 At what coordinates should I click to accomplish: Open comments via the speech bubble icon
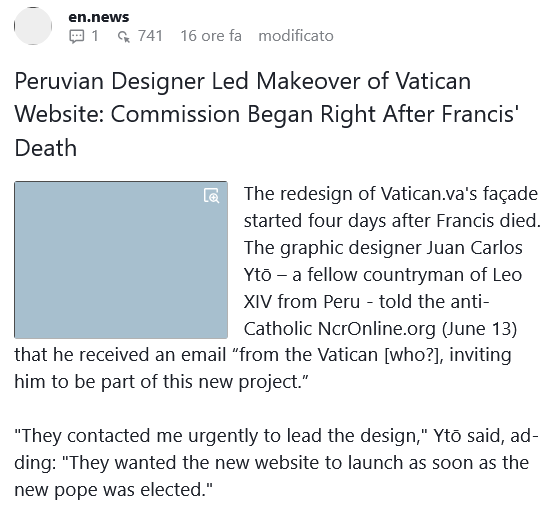[x=77, y=36]
